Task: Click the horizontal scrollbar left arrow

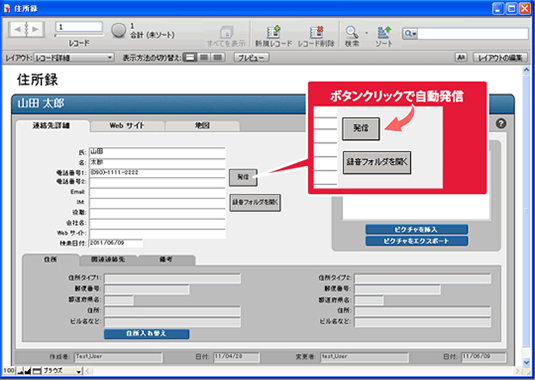Action: (88, 371)
